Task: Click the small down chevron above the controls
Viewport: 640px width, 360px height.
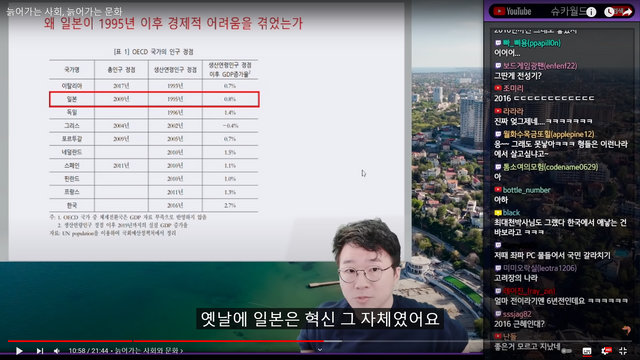Action: [x=320, y=349]
